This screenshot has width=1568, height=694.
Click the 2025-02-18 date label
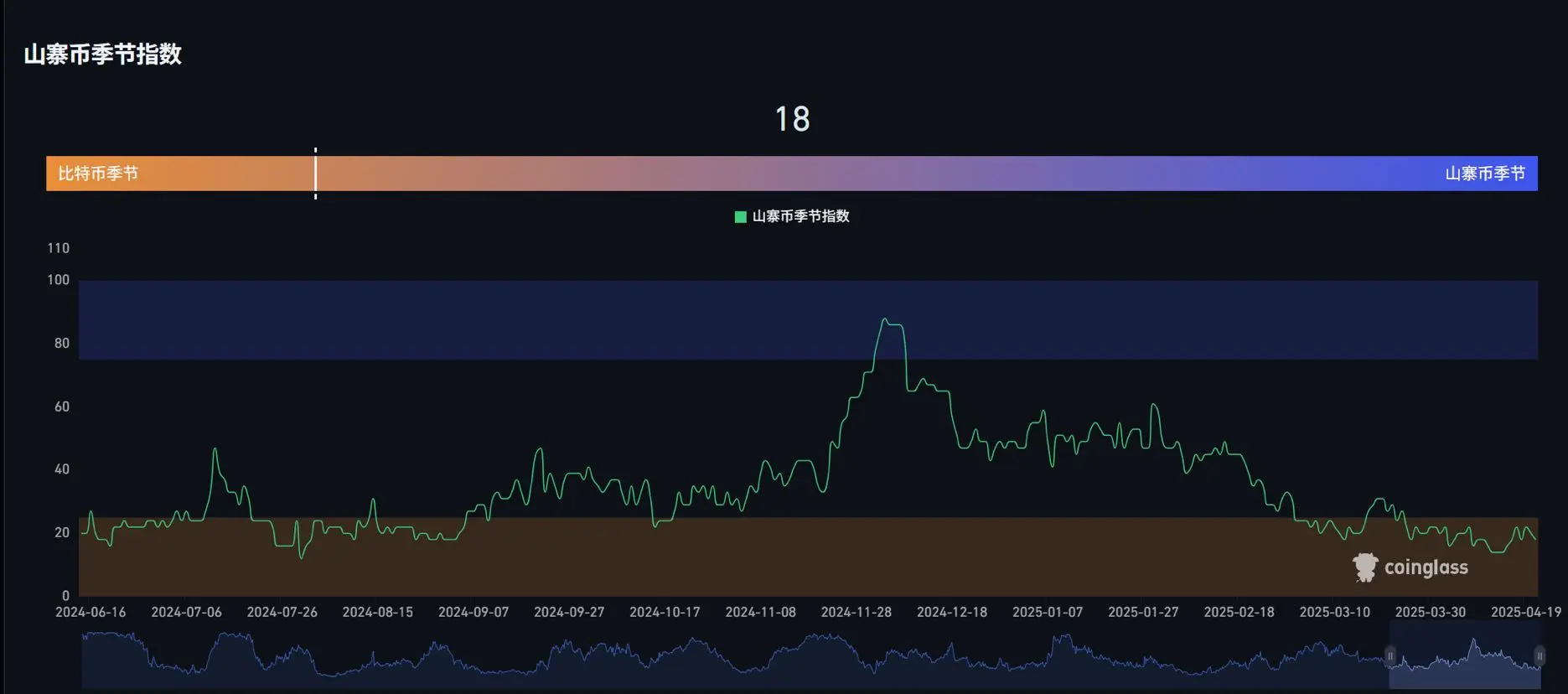pos(1239,612)
